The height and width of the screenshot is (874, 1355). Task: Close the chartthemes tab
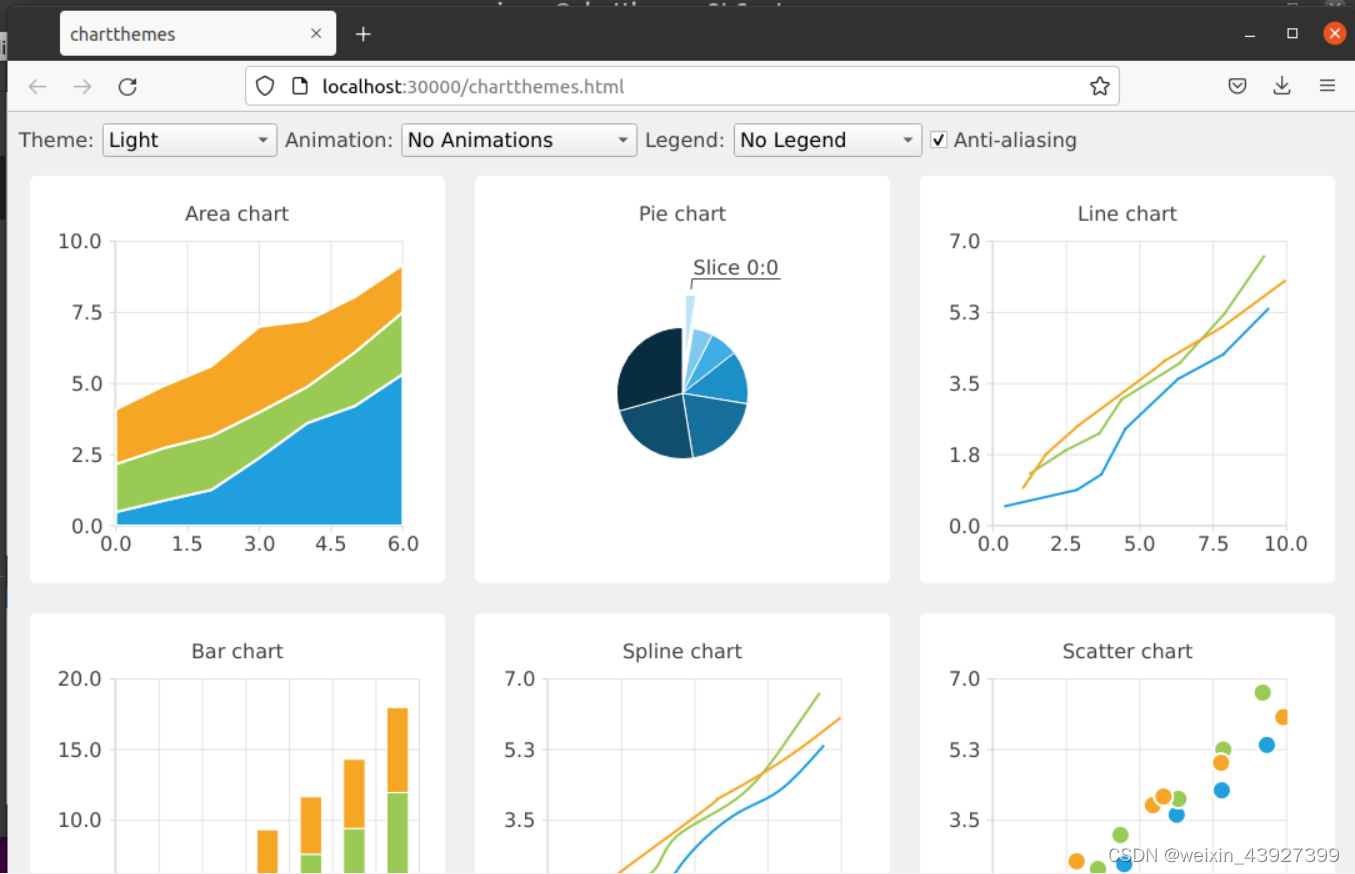[x=316, y=34]
